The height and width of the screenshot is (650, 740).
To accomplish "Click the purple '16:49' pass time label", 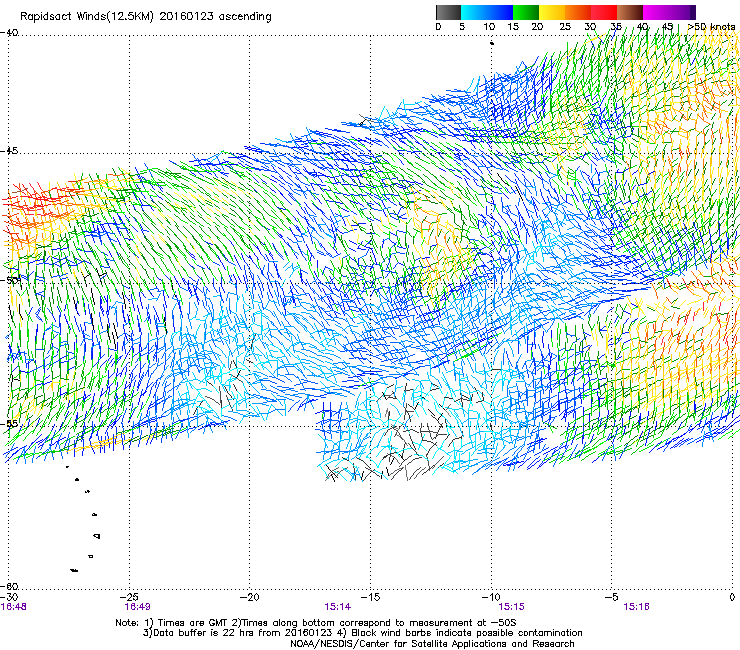I will 137,607.
